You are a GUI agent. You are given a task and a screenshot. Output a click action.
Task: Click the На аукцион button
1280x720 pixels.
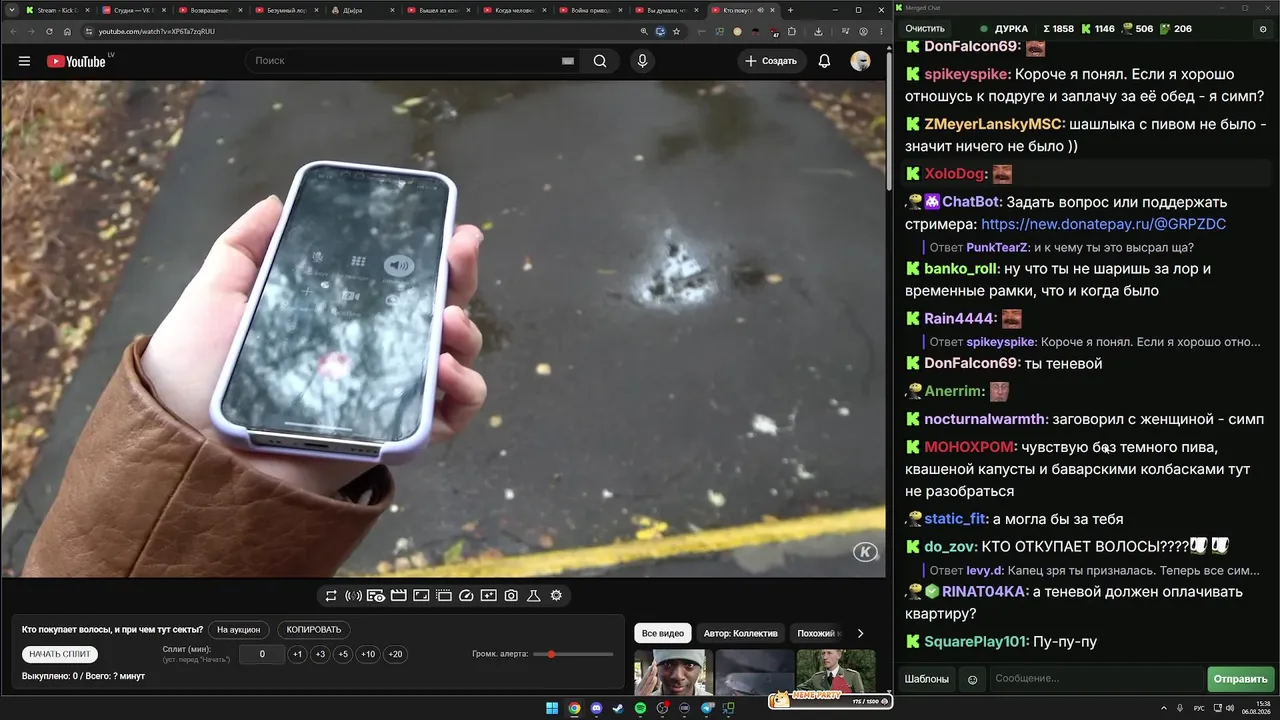point(239,630)
